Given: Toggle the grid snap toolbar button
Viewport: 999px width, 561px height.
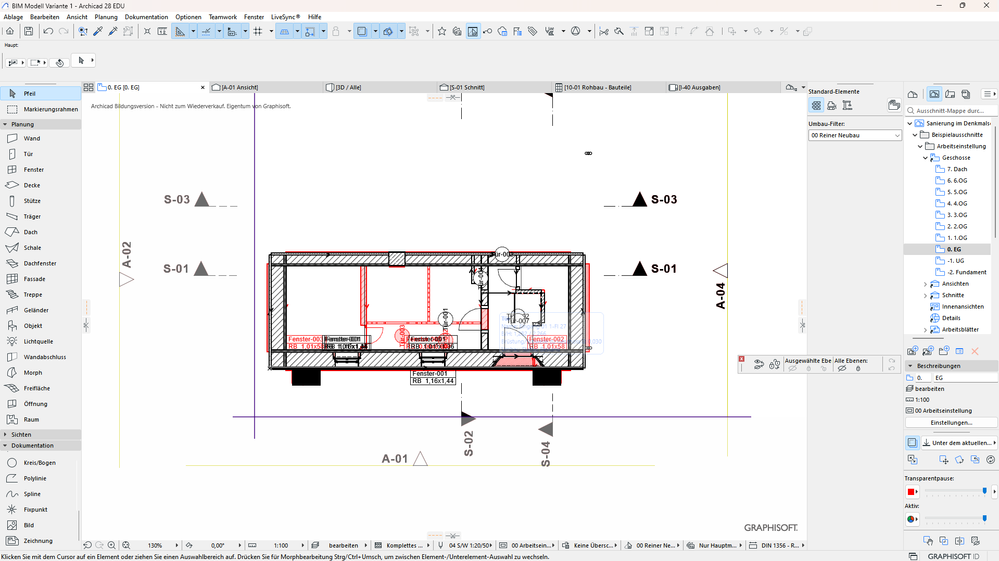Looking at the screenshot, I should click(x=258, y=32).
